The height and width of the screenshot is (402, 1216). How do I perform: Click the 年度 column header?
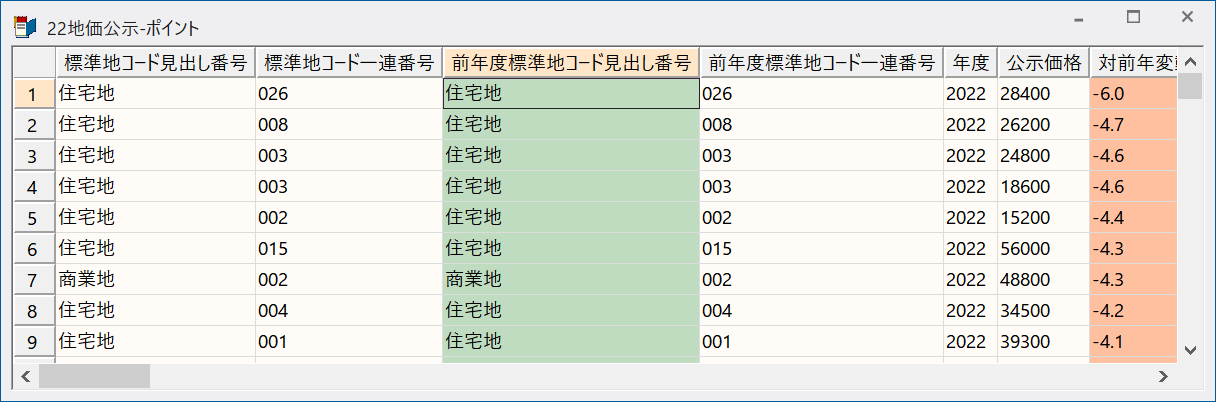coord(970,63)
